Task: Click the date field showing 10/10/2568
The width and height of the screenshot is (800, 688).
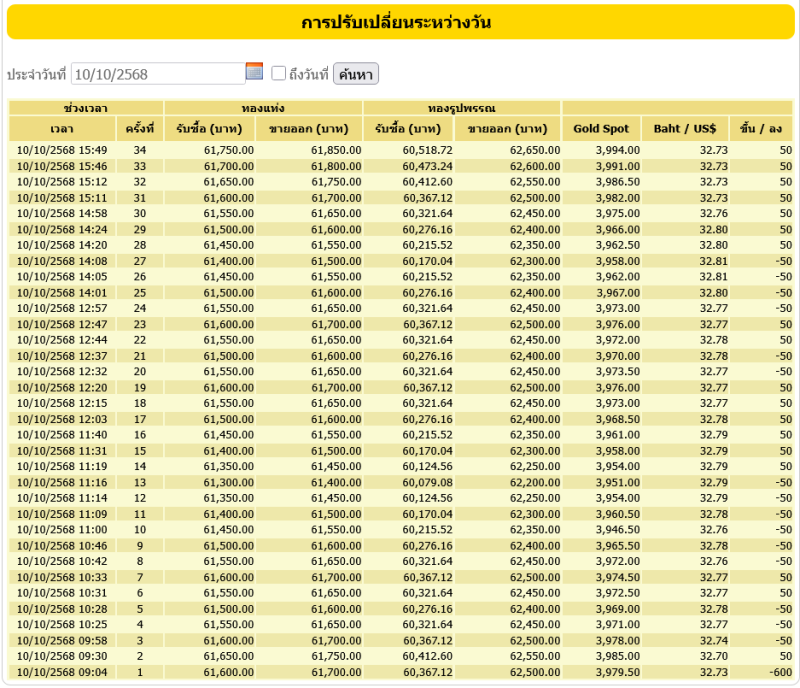Action: pos(158,73)
